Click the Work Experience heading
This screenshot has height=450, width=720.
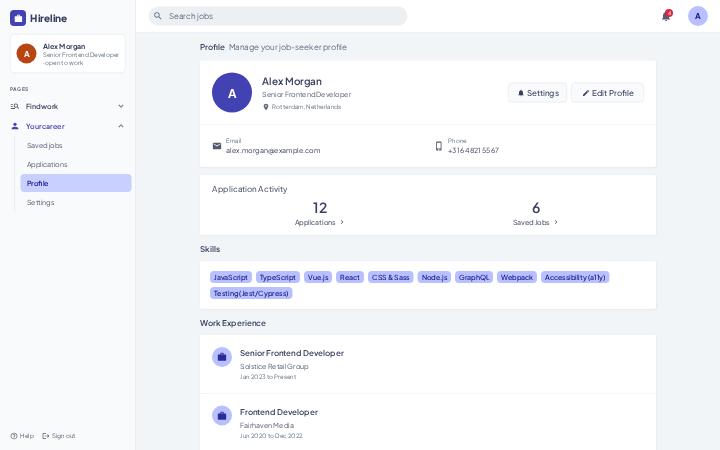click(233, 323)
